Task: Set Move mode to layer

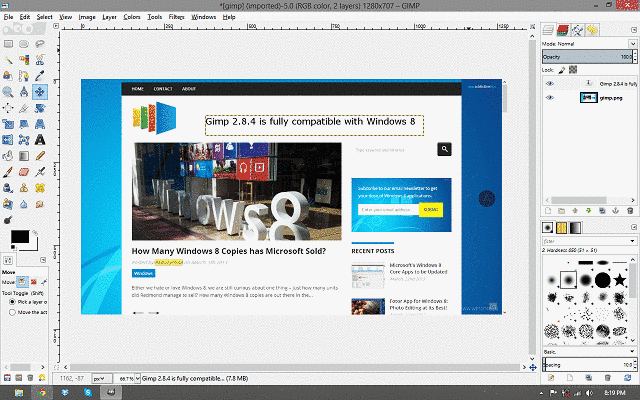Action: tap(22, 282)
